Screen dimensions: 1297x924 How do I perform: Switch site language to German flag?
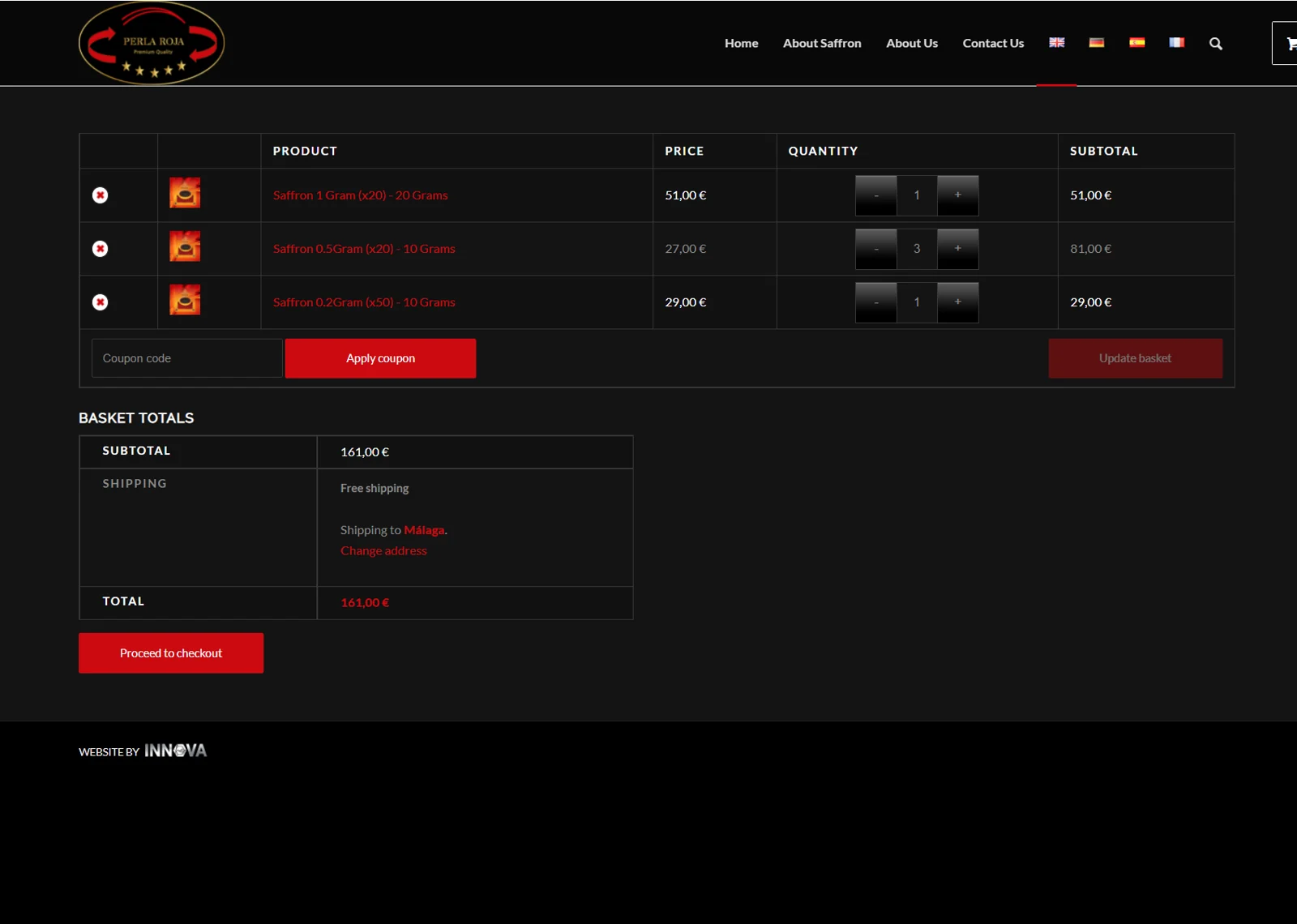point(1097,43)
